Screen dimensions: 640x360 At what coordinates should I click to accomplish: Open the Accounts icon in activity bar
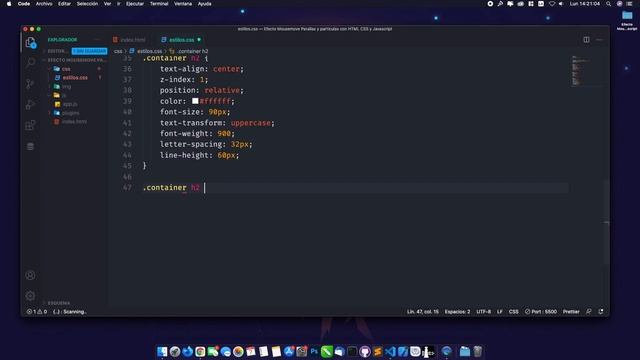(x=30, y=275)
